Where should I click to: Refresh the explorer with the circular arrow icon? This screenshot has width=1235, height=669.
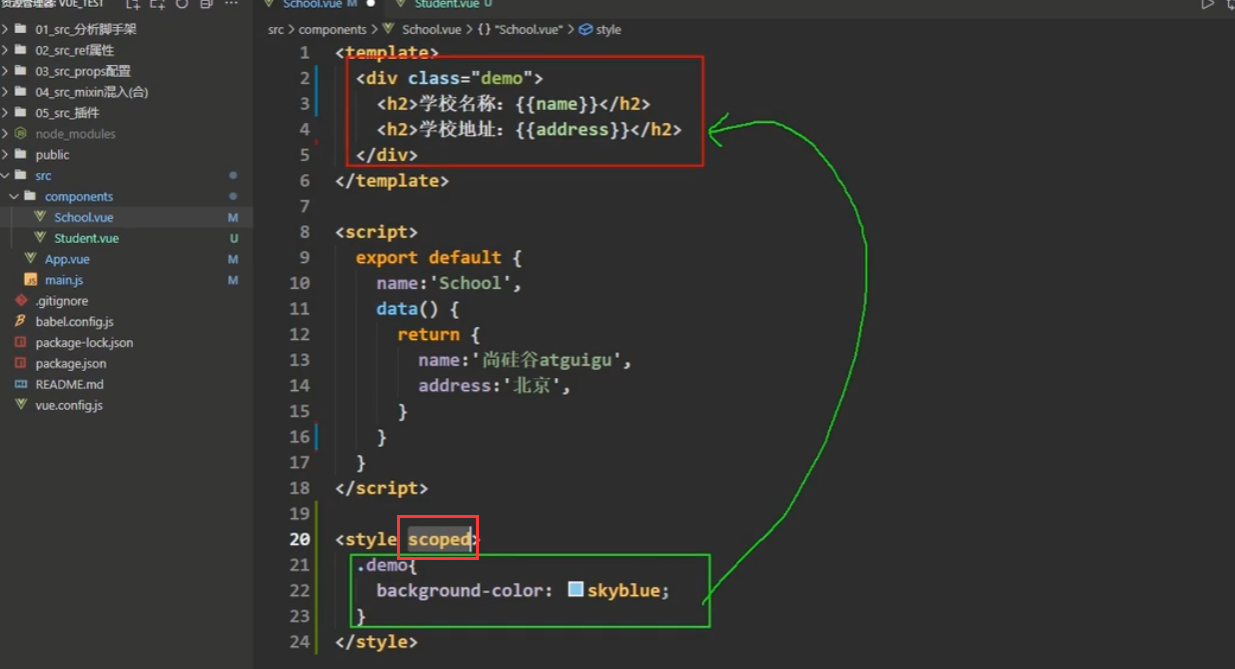[x=182, y=4]
